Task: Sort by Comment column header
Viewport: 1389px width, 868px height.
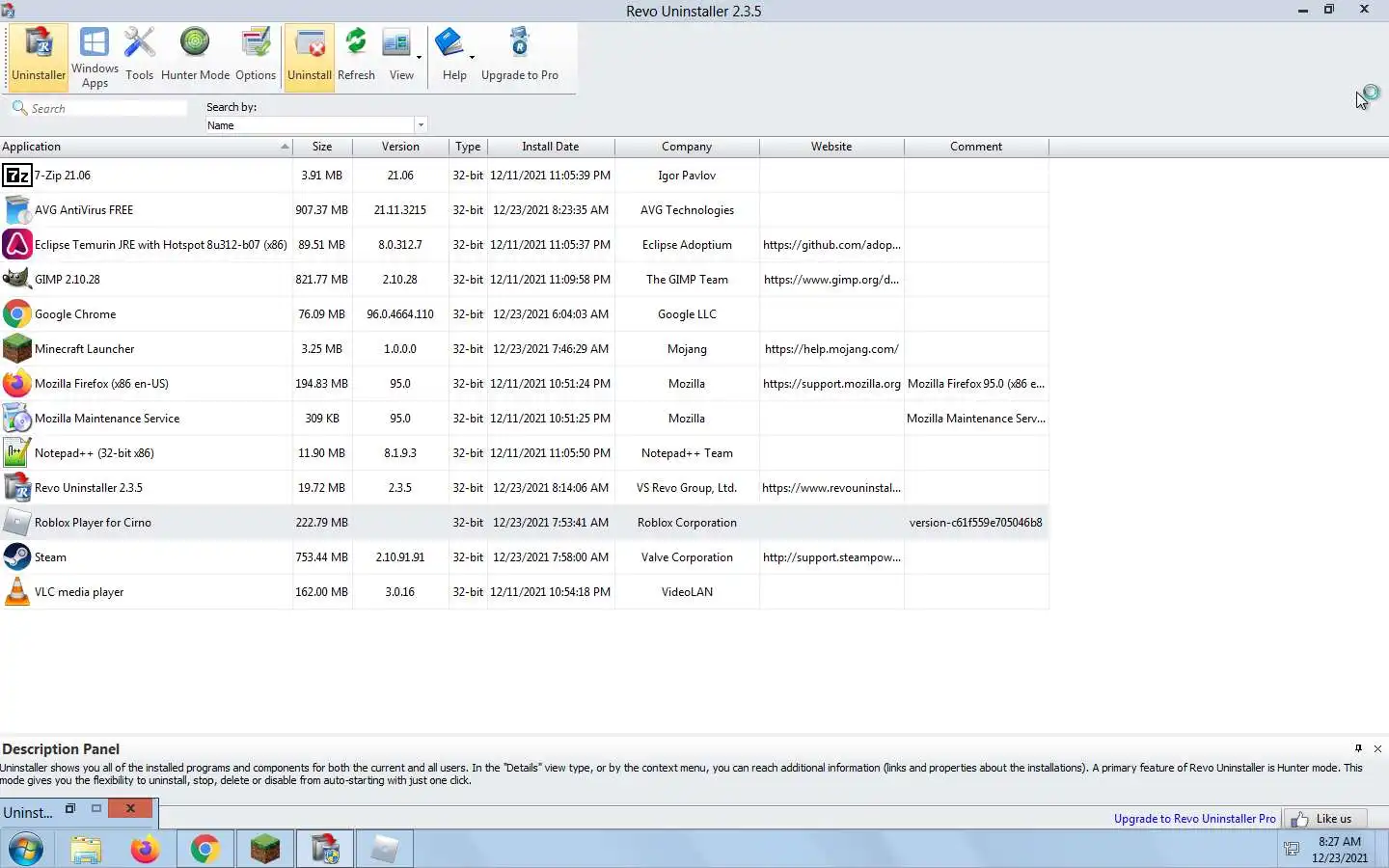Action: [976, 147]
